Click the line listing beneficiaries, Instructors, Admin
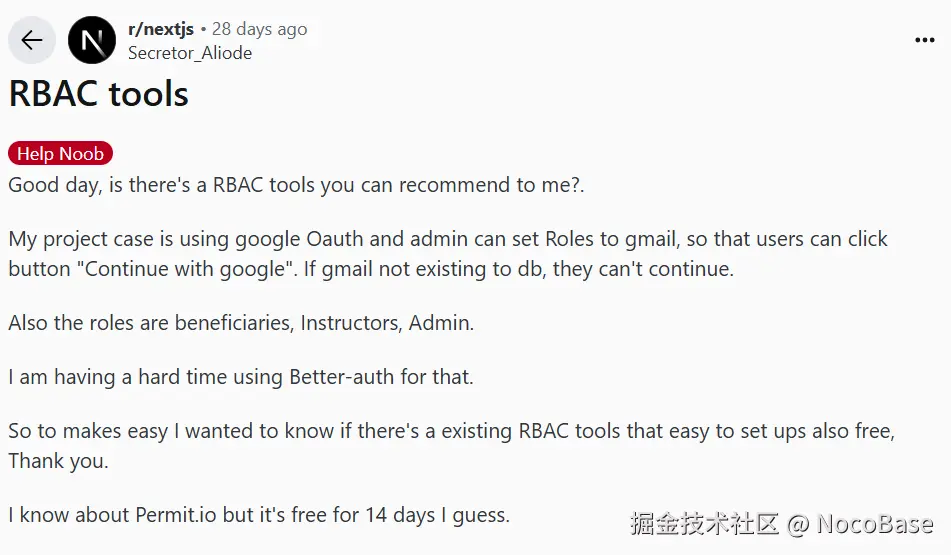The height and width of the screenshot is (555, 951). (241, 323)
